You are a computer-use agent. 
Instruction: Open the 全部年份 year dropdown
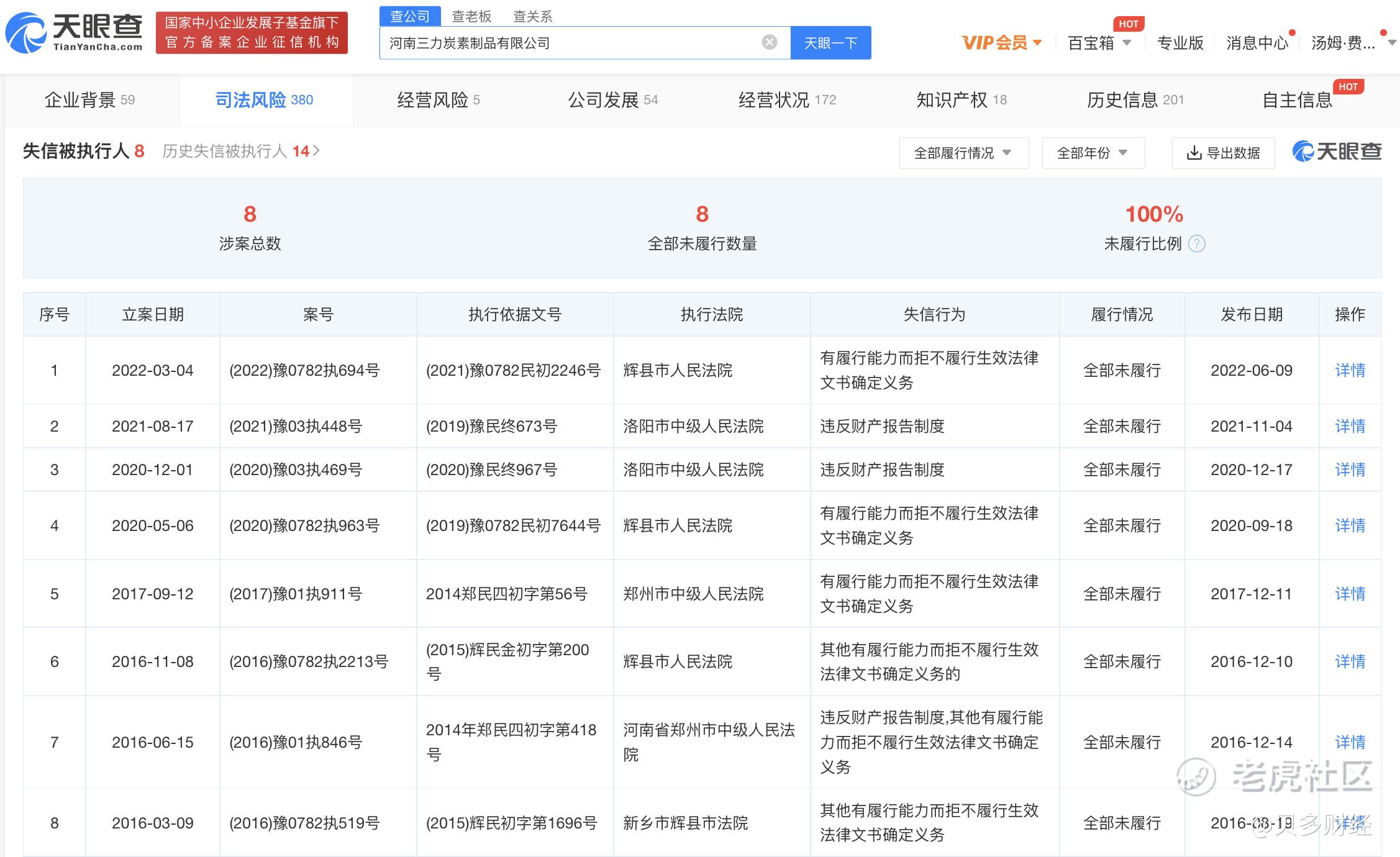(x=1093, y=153)
